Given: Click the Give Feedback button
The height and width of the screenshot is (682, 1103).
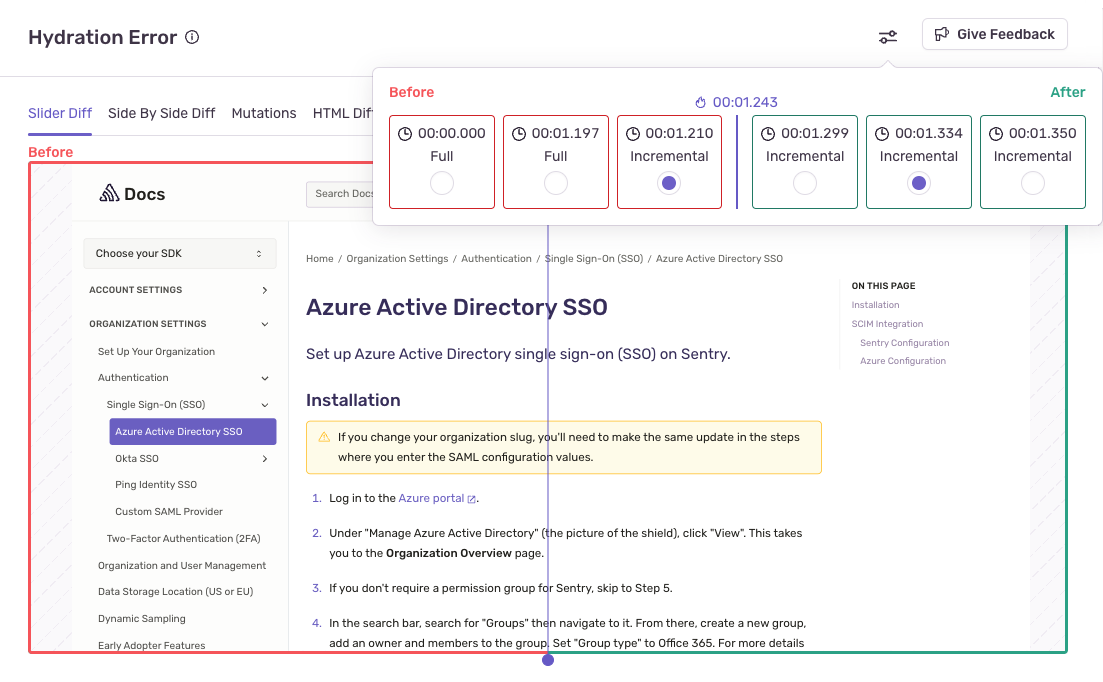Looking at the screenshot, I should [x=994, y=34].
